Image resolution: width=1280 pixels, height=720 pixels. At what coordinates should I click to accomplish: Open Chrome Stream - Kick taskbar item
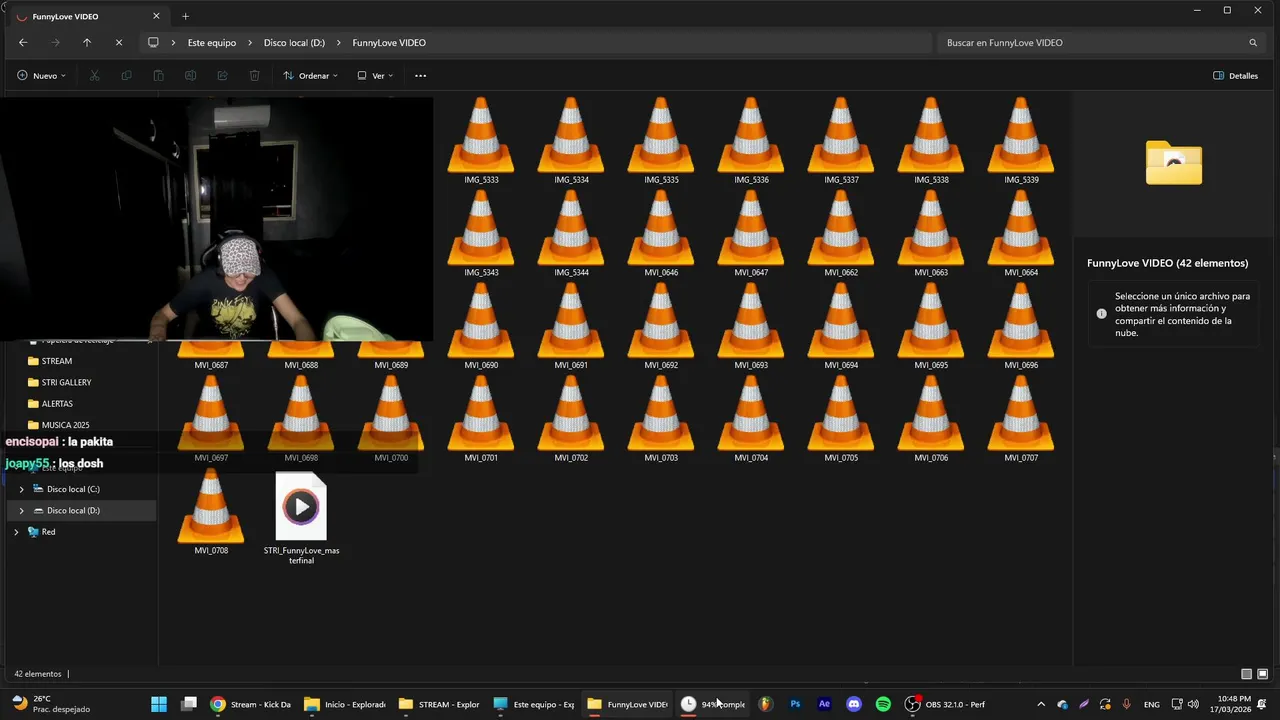(x=251, y=704)
